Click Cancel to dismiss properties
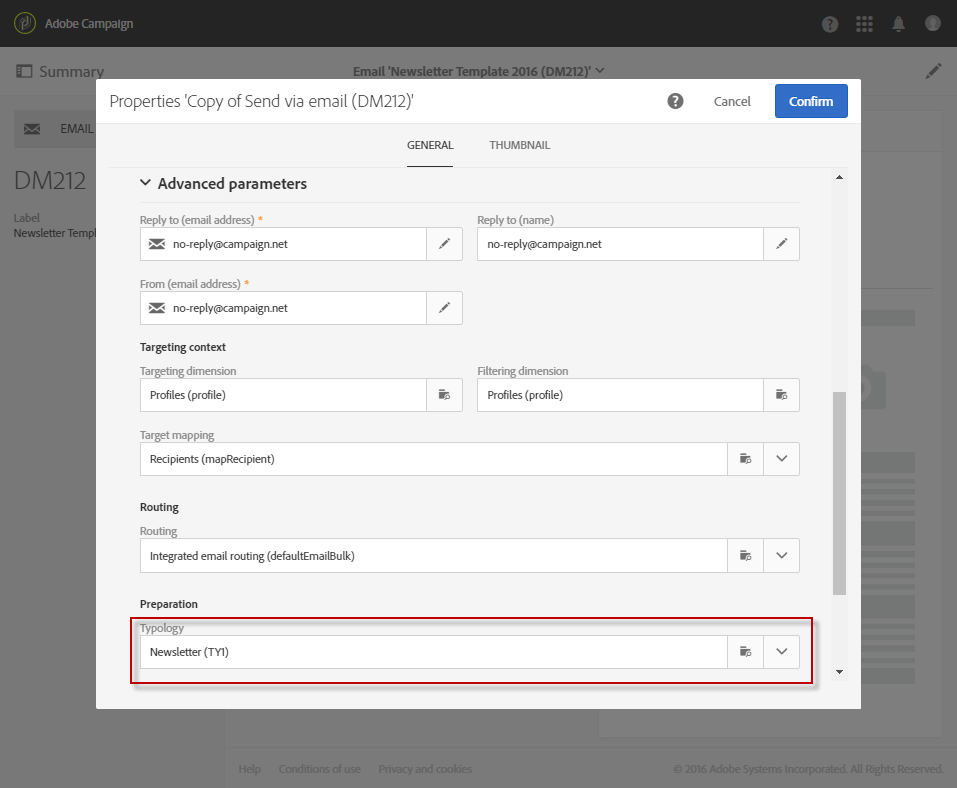Image resolution: width=957 pixels, height=788 pixels. 732,101
